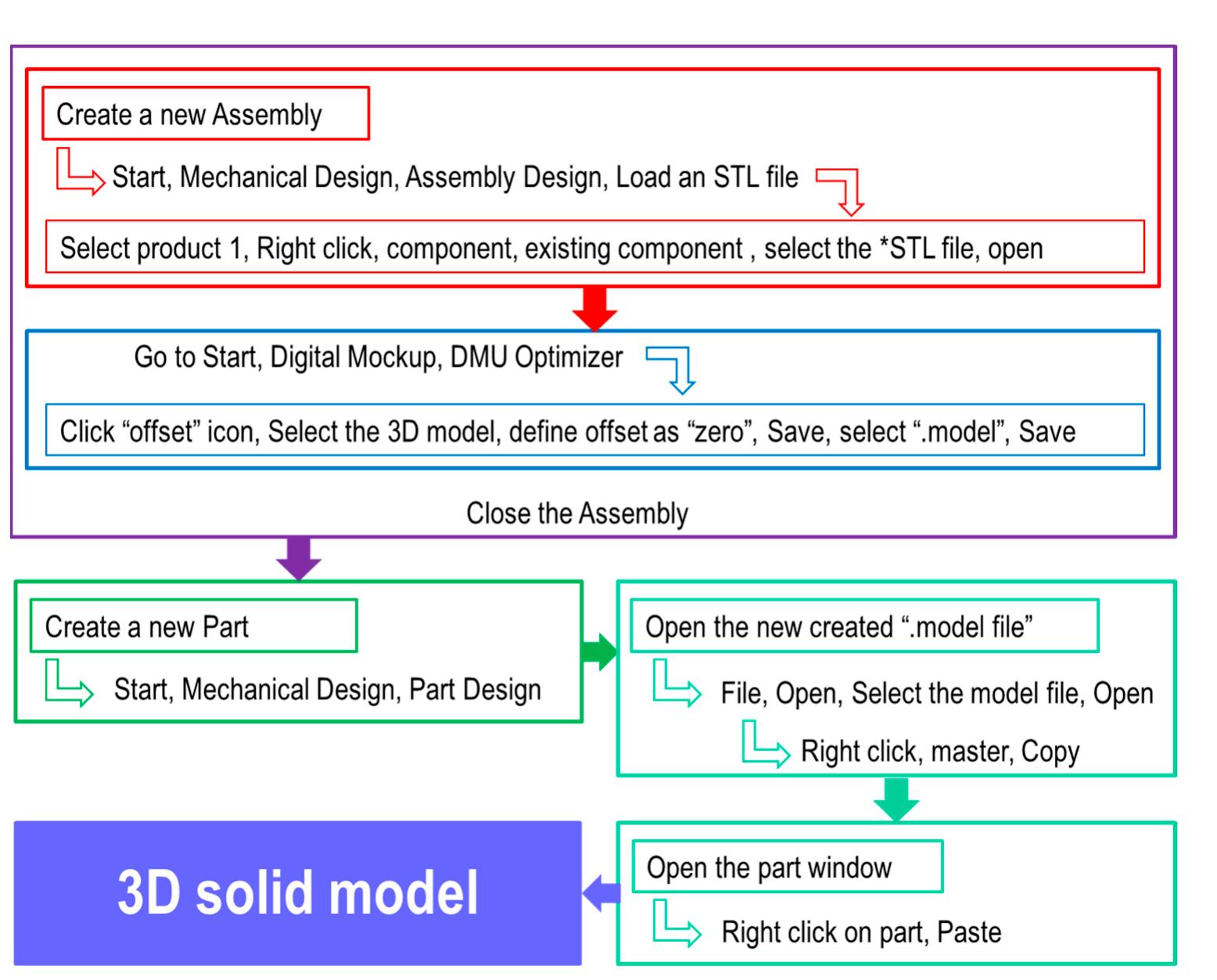Click the purple downward arrow below Close the Assembly

pyautogui.click(x=297, y=557)
